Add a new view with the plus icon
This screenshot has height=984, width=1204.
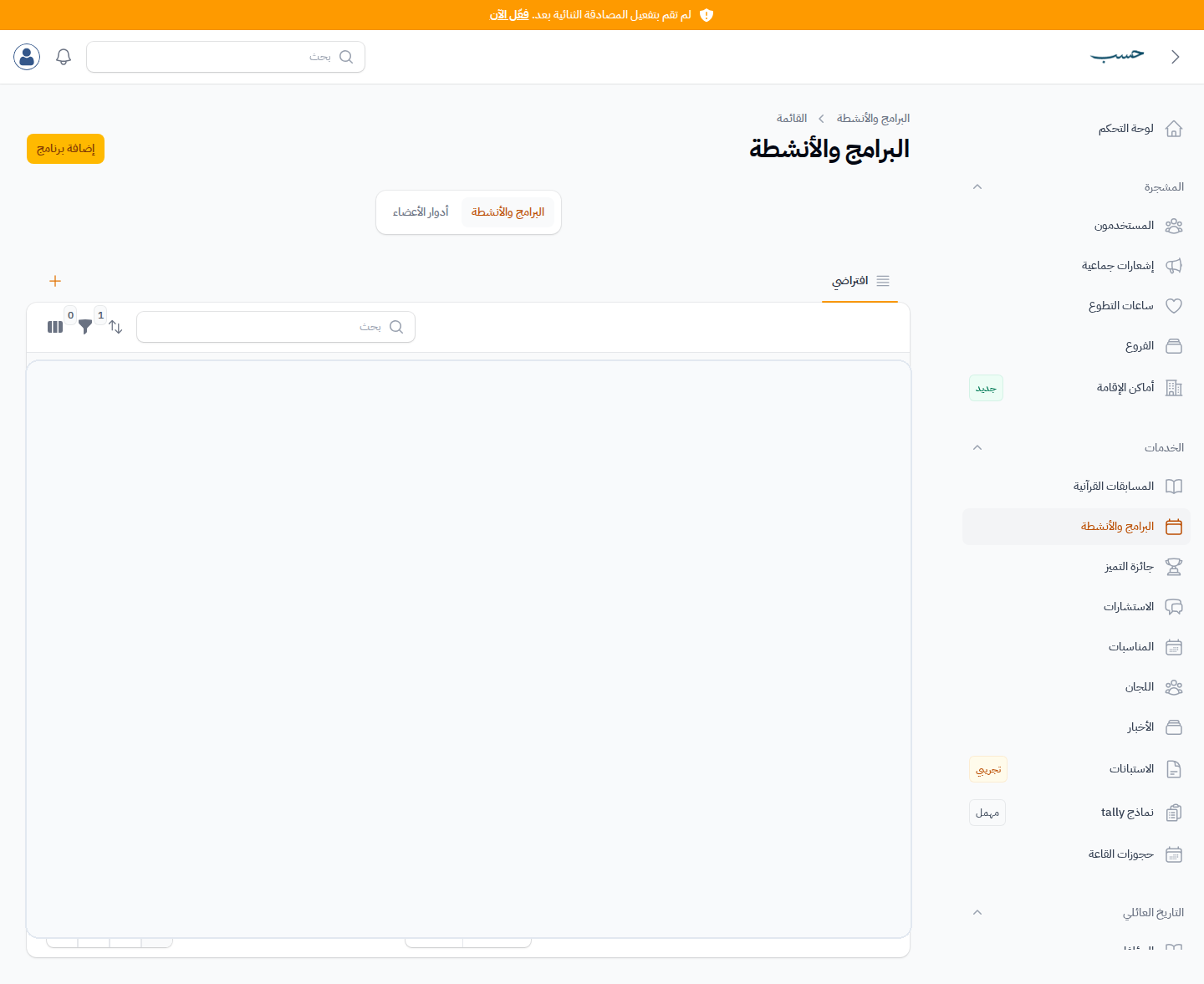55,281
